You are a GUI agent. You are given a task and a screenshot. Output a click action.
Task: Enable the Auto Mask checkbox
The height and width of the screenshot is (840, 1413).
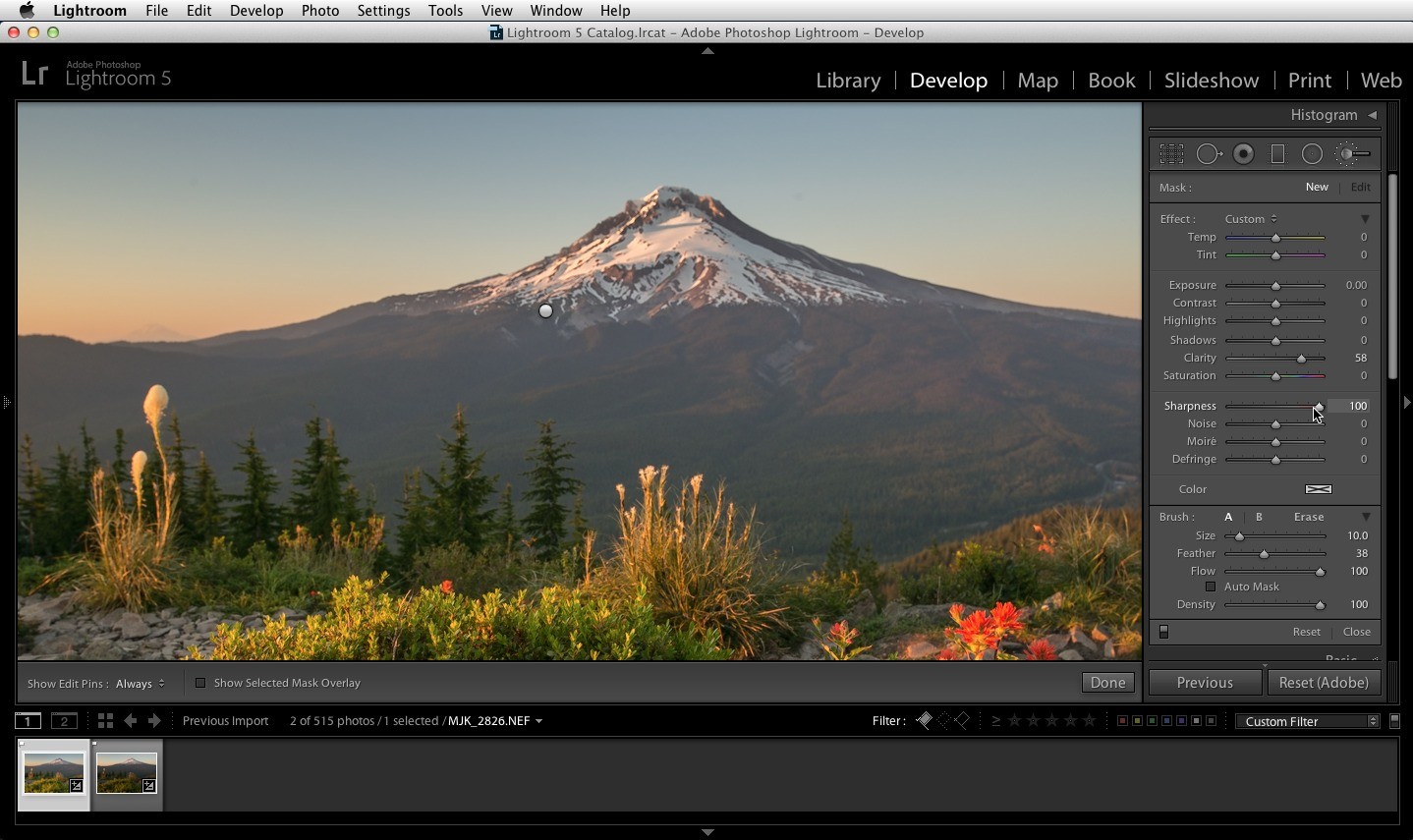pos(1211,587)
